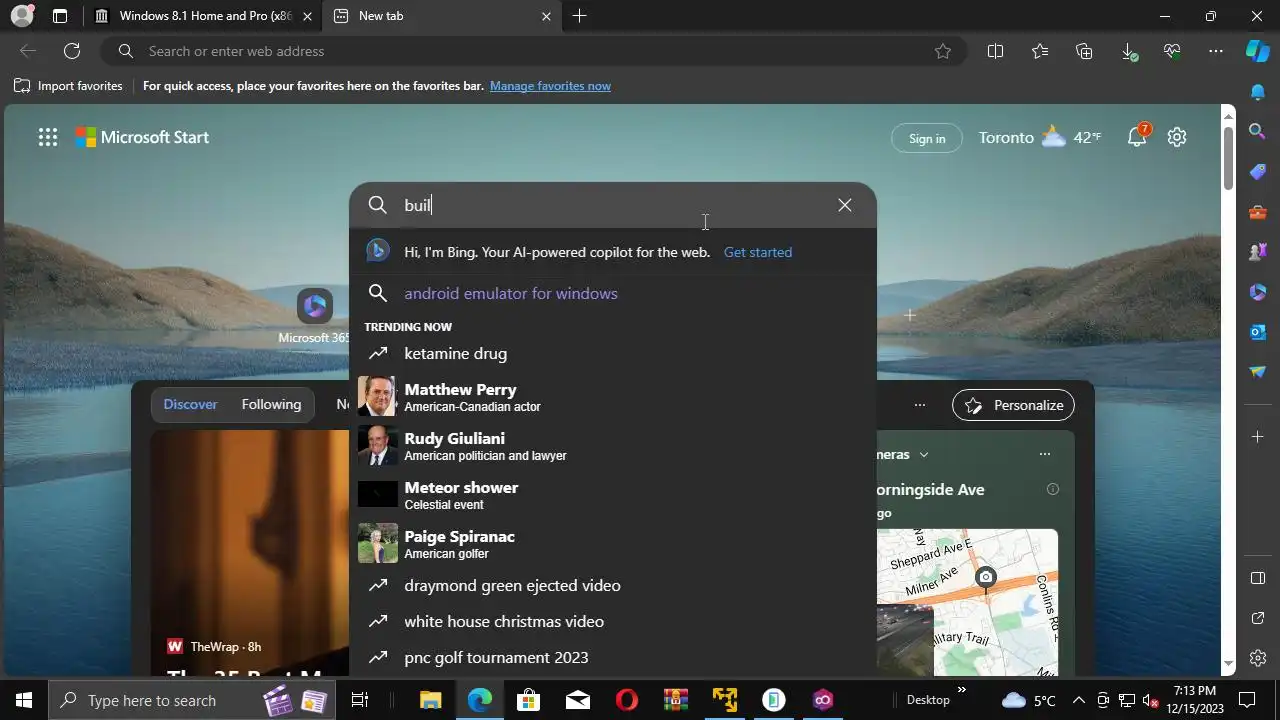This screenshot has width=1280, height=720.
Task: Open Manage favorites now link
Action: coord(550,86)
